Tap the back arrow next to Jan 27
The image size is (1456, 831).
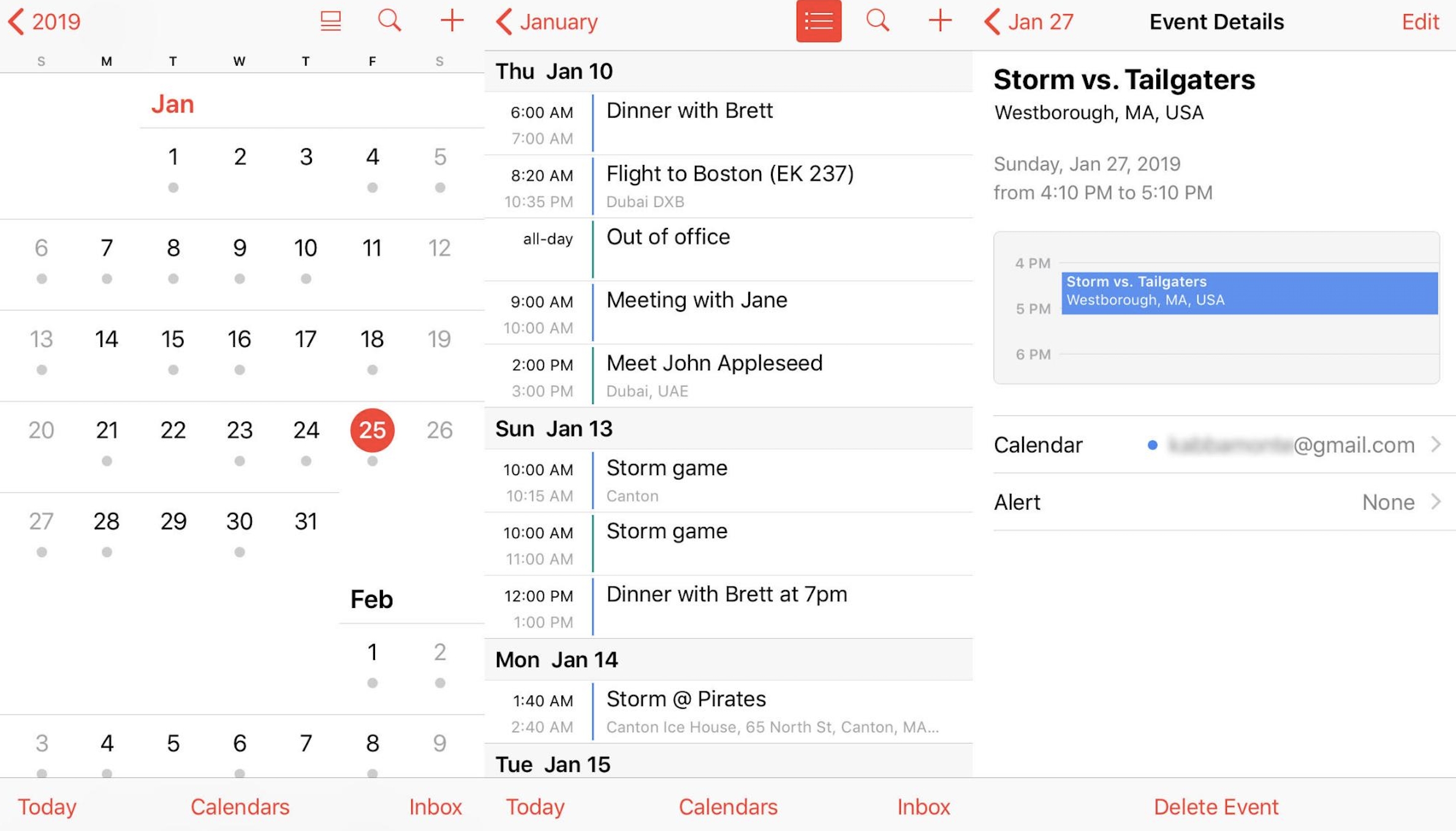989,20
